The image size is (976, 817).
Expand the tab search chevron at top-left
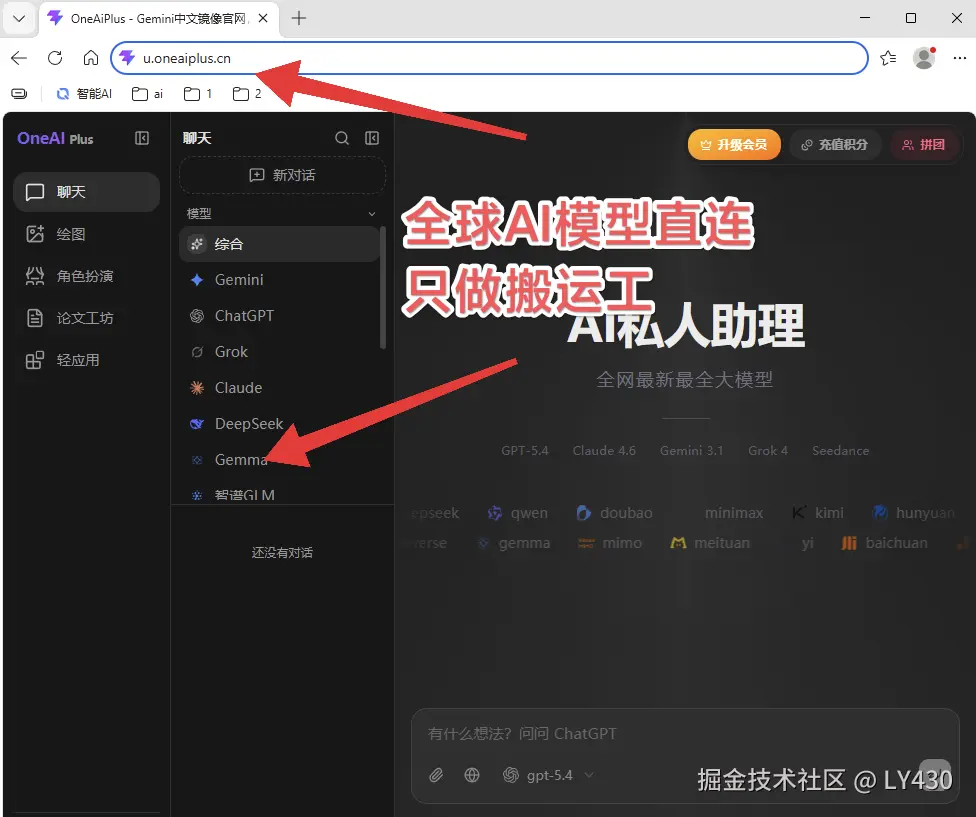click(x=19, y=19)
